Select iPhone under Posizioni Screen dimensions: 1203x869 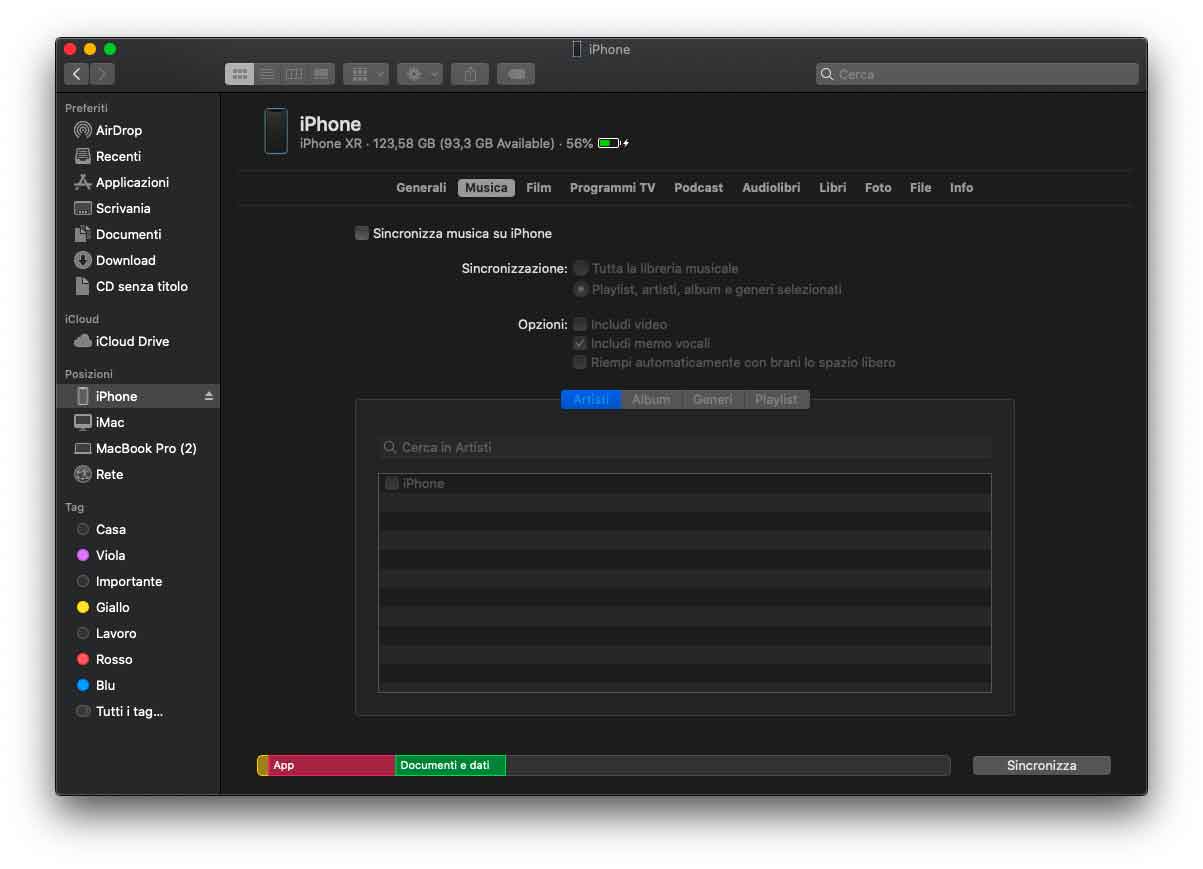tap(138, 396)
